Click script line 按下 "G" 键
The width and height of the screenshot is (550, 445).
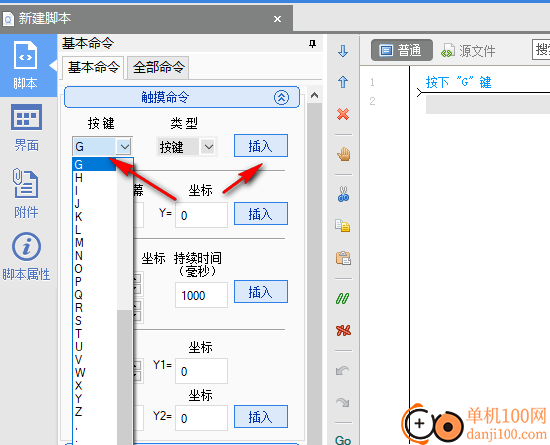tap(458, 82)
